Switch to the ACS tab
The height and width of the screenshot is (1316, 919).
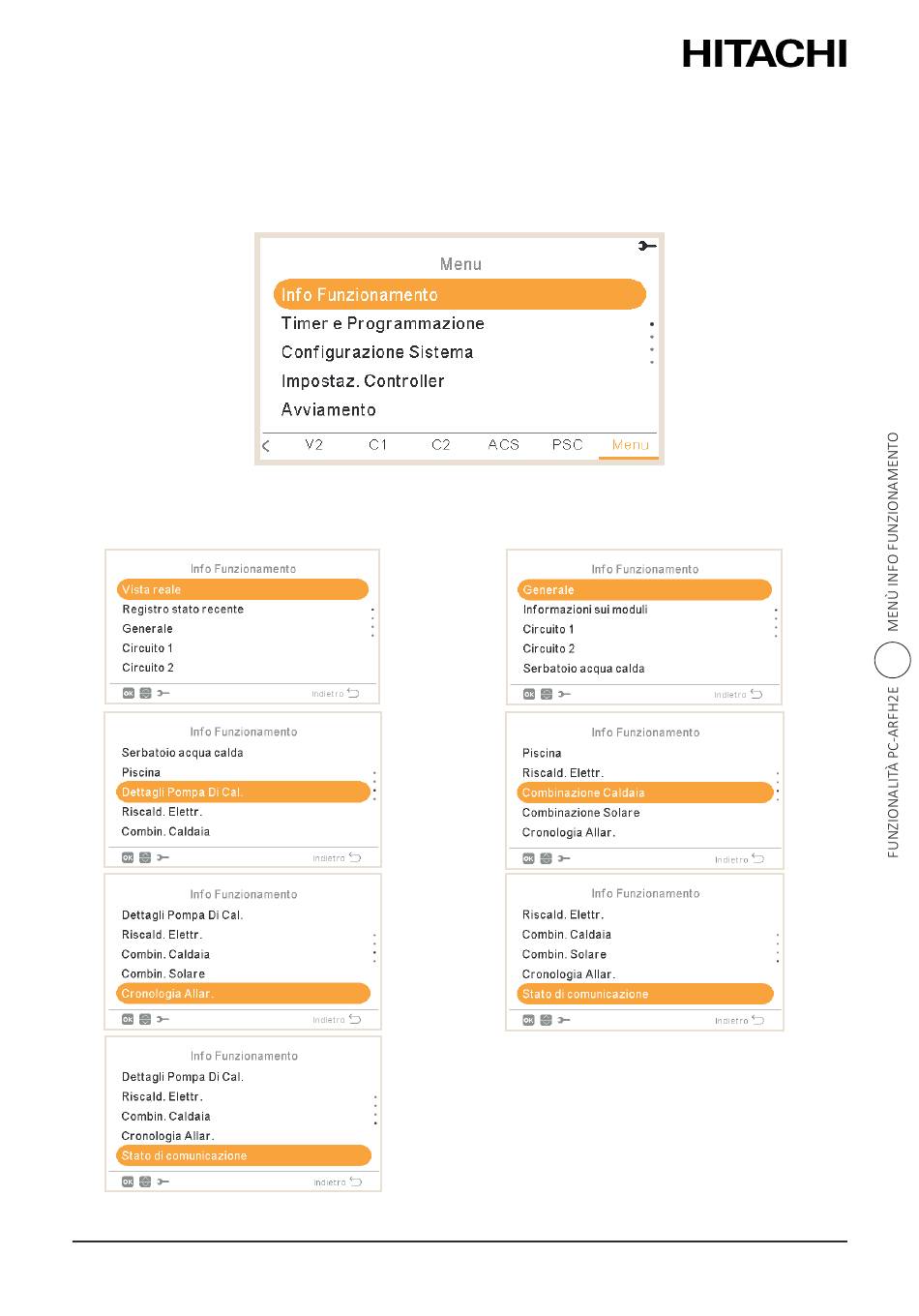(504, 445)
